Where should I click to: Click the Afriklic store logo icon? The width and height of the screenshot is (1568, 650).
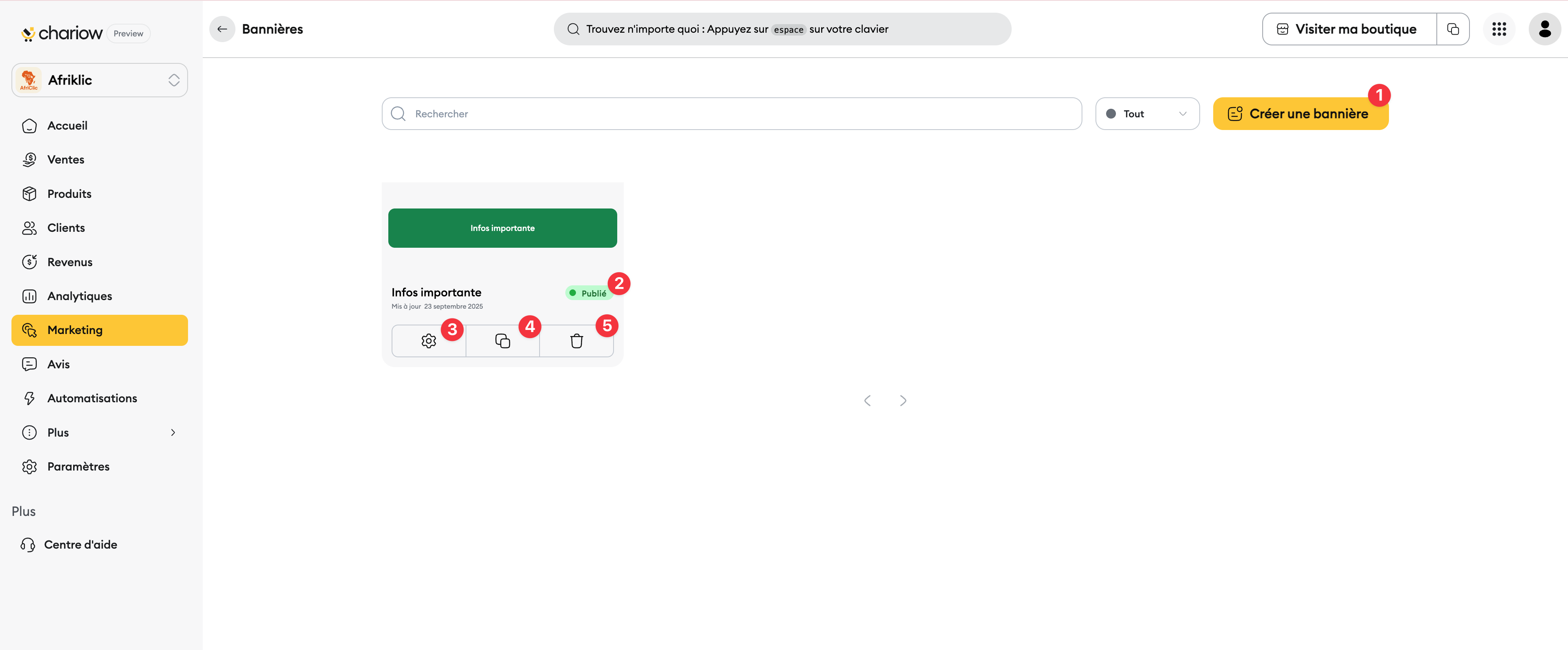tap(29, 80)
